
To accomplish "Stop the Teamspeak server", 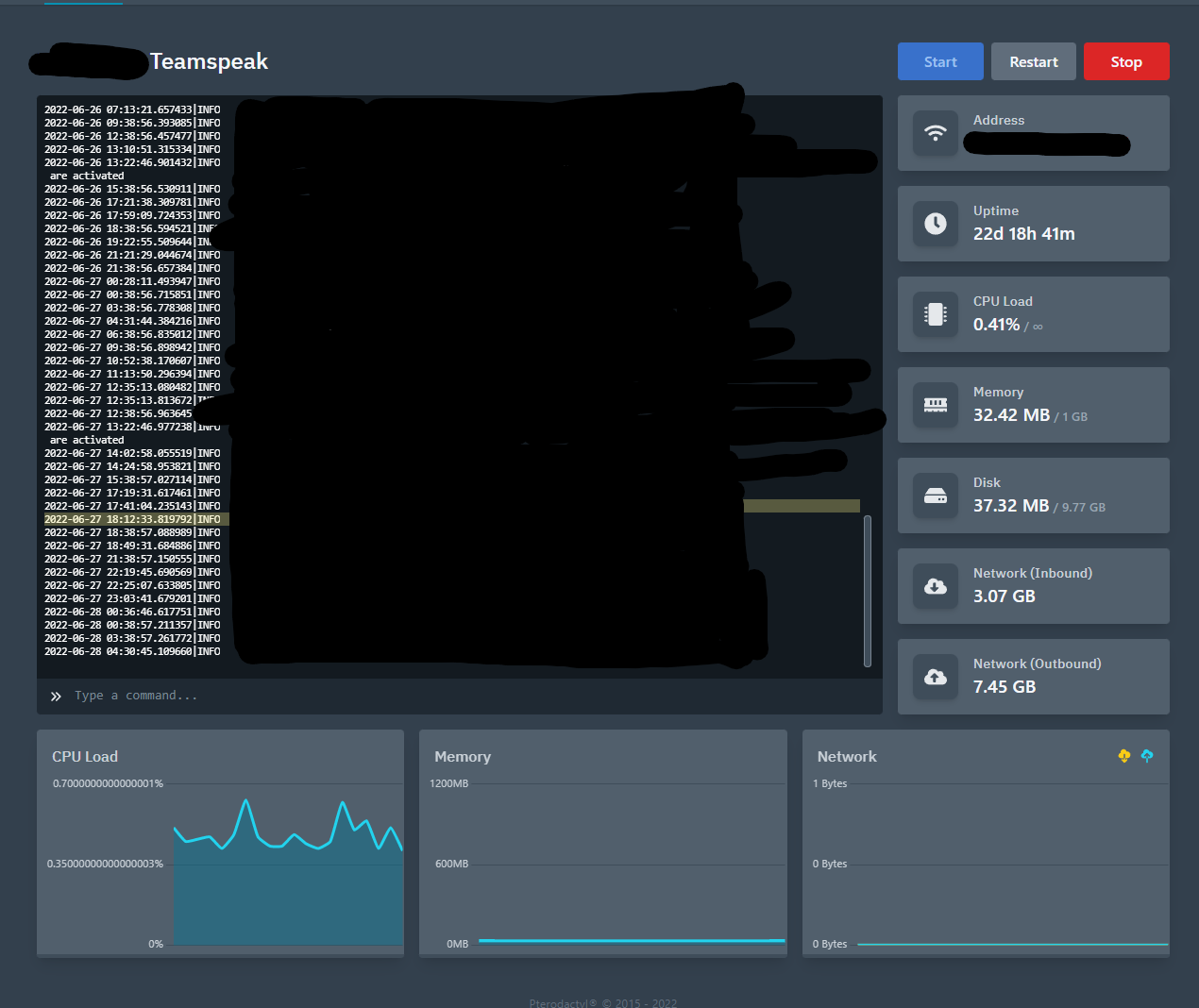I will pyautogui.click(x=1126, y=61).
